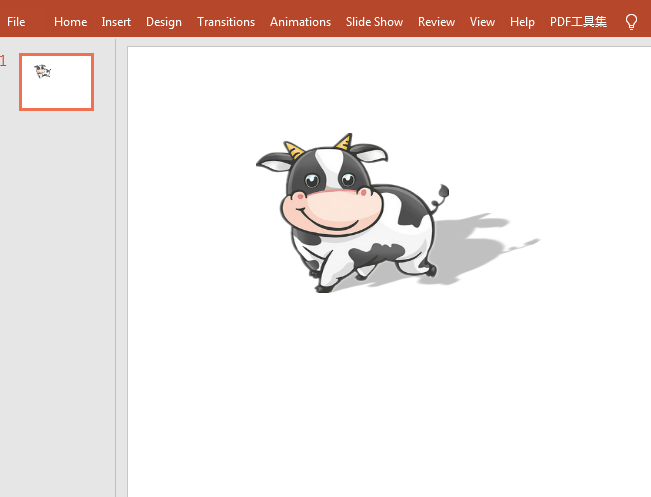Viewport: 651px width, 497px height.
Task: Select the View ribbon tab
Action: pyautogui.click(x=482, y=22)
